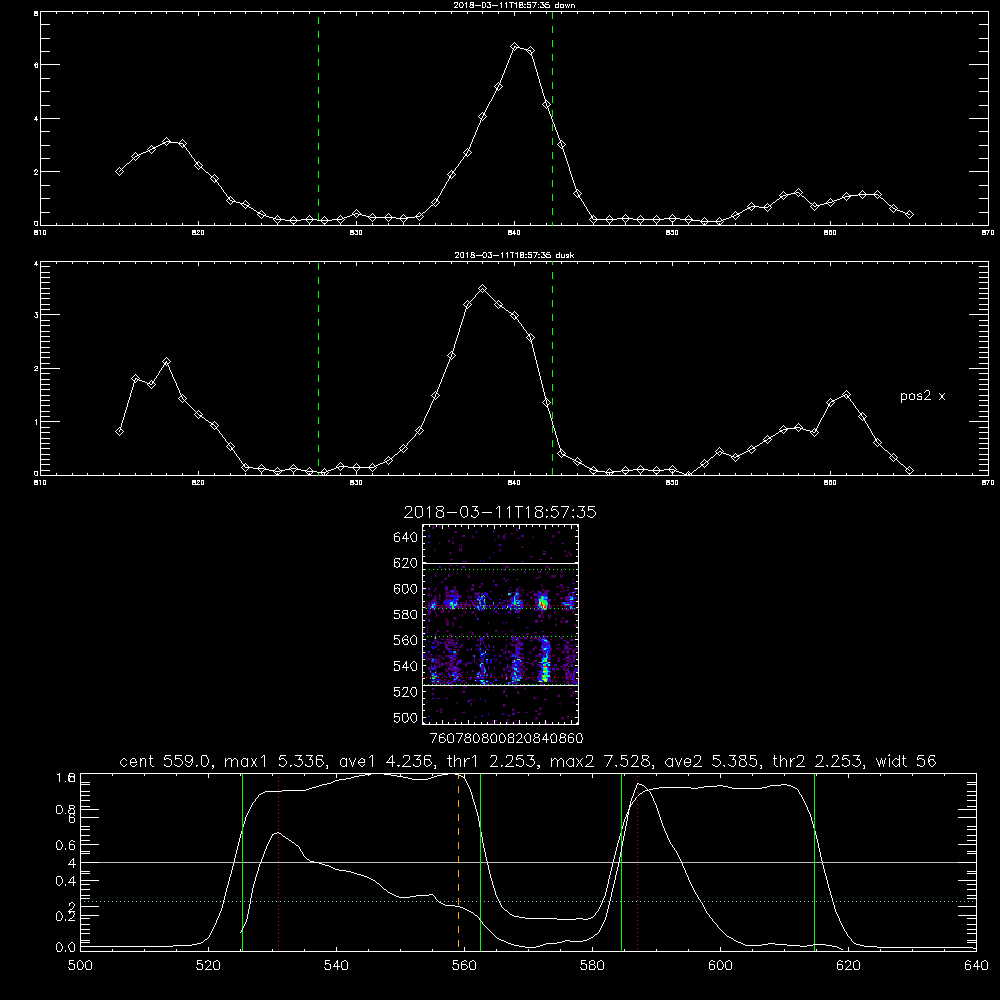Click right green dashed line in dawn plot
This screenshot has width=1000, height=1000.
pyautogui.click(x=552, y=119)
